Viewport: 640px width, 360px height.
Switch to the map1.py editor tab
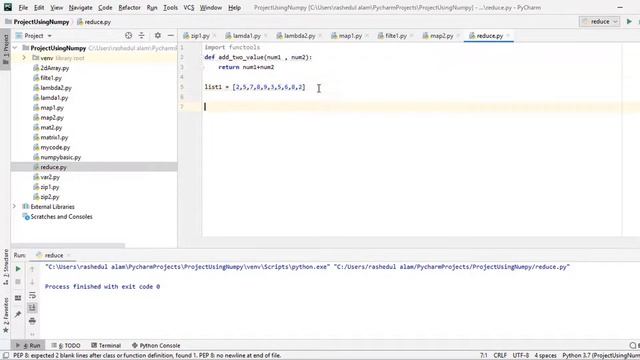[350, 36]
